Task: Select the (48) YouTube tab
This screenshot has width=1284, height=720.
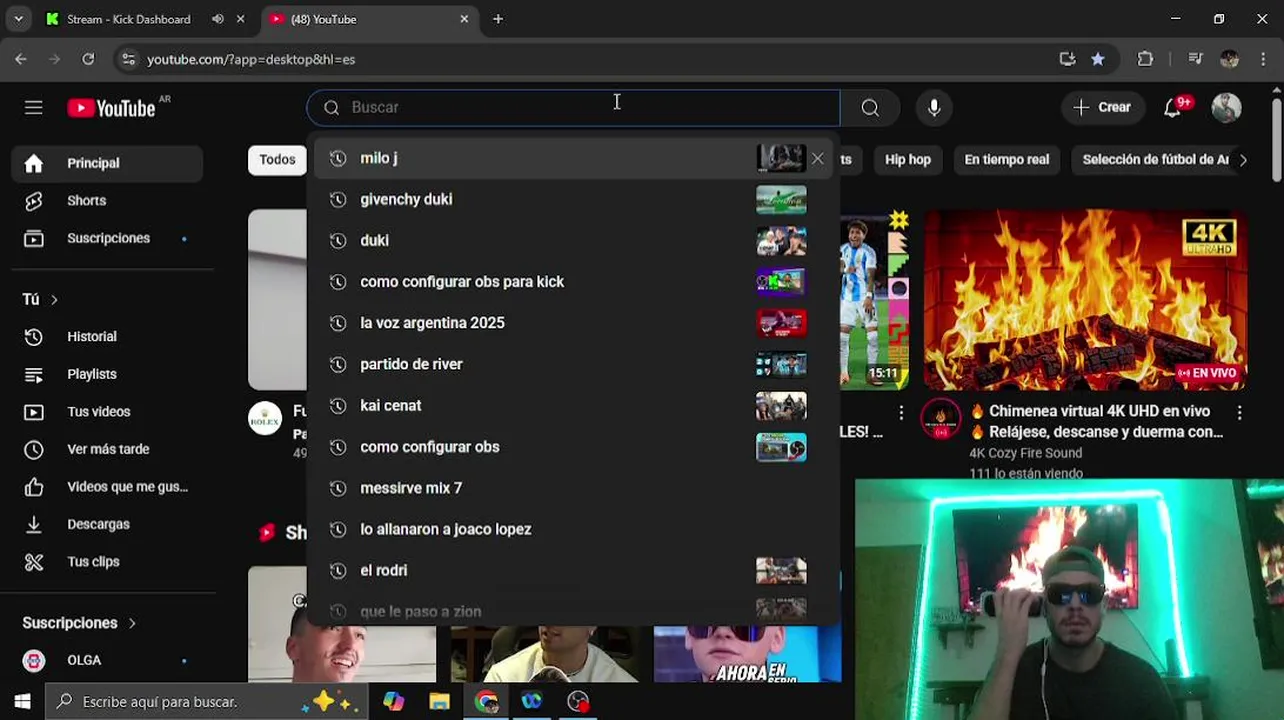Action: point(369,19)
